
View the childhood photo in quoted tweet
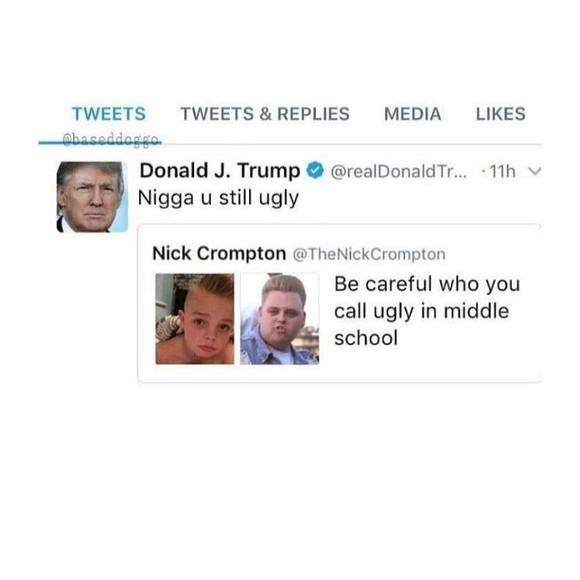point(195,319)
